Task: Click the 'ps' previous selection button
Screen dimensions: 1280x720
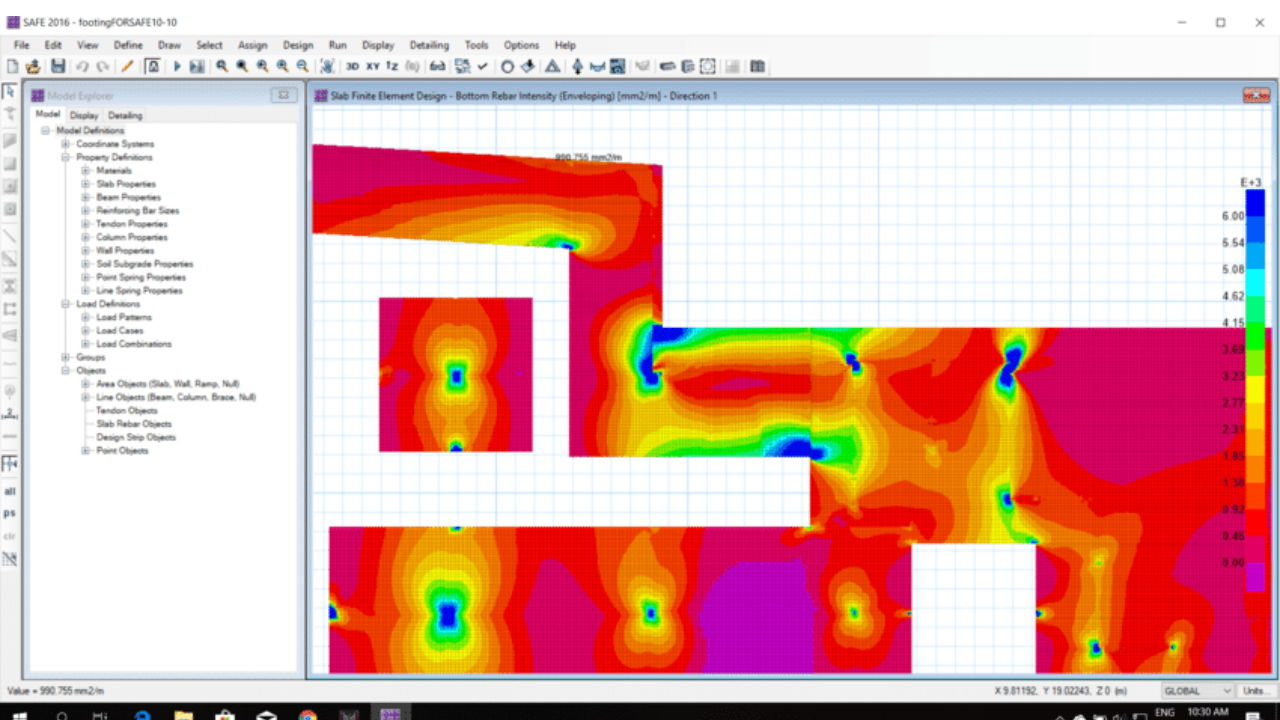Action: coord(10,513)
